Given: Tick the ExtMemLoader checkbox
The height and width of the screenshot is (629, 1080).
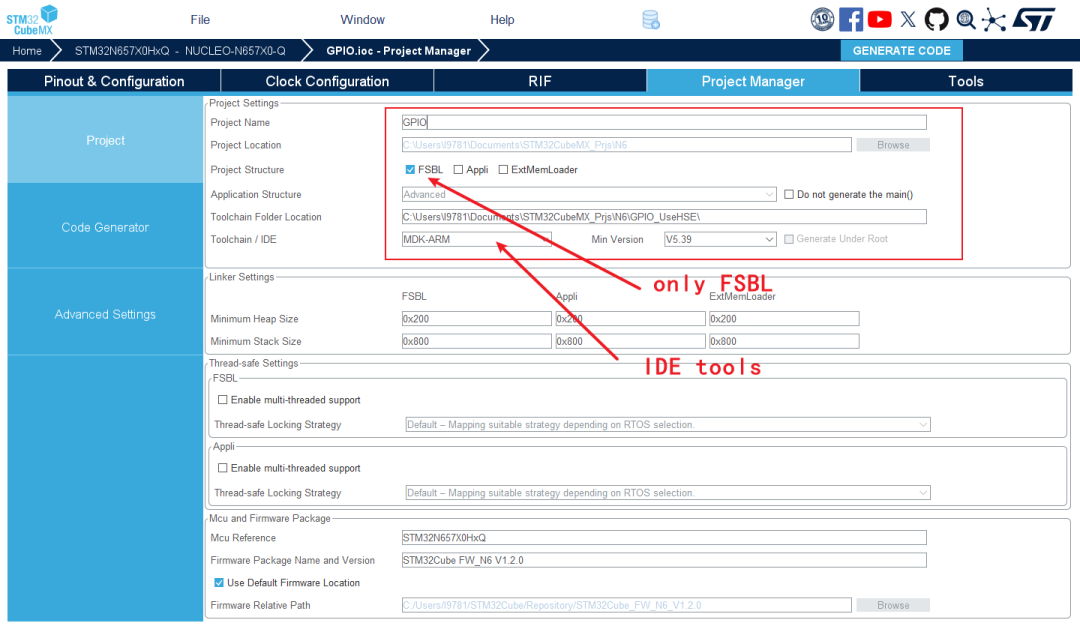Looking at the screenshot, I should 503,170.
